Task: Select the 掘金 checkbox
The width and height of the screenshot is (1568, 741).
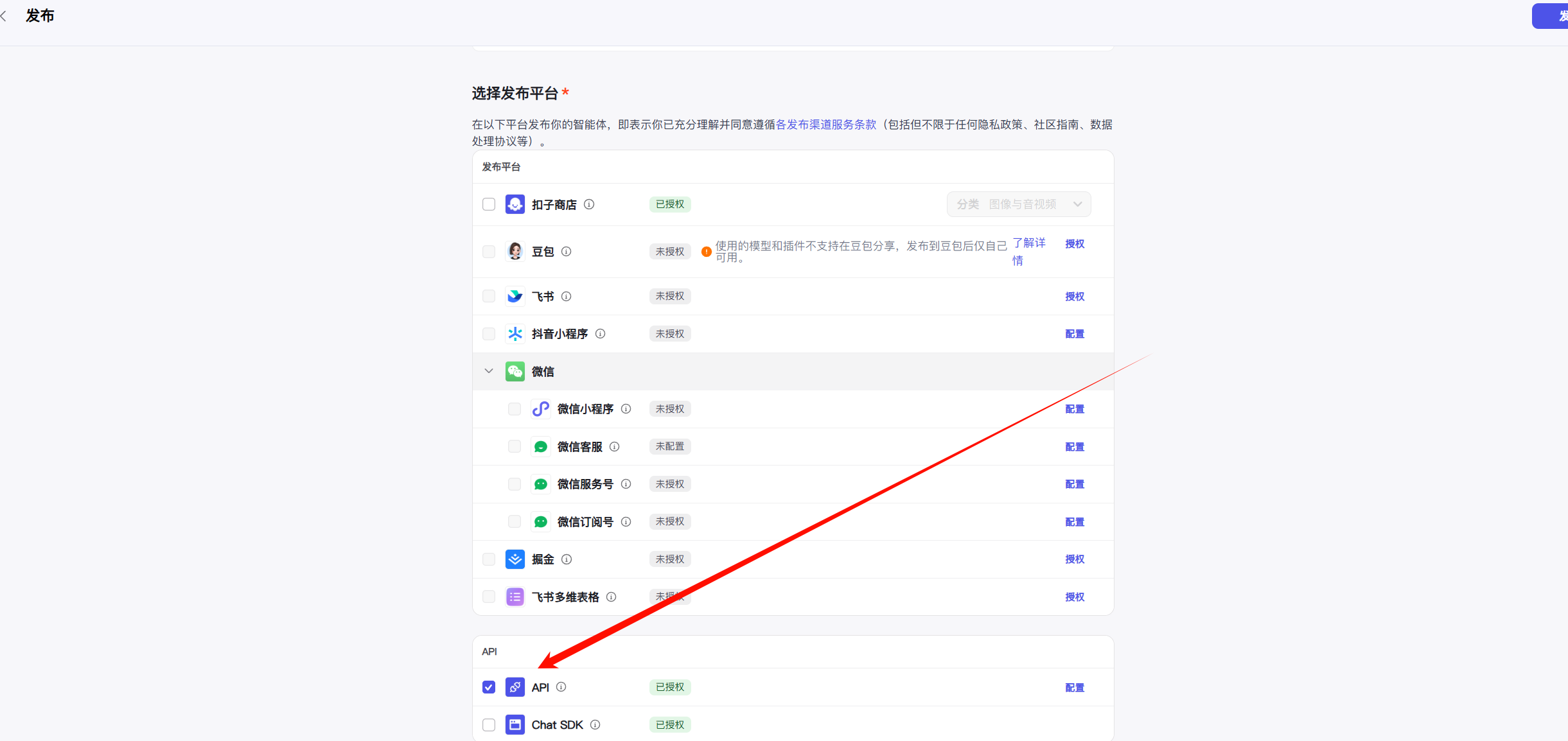Action: [x=489, y=559]
